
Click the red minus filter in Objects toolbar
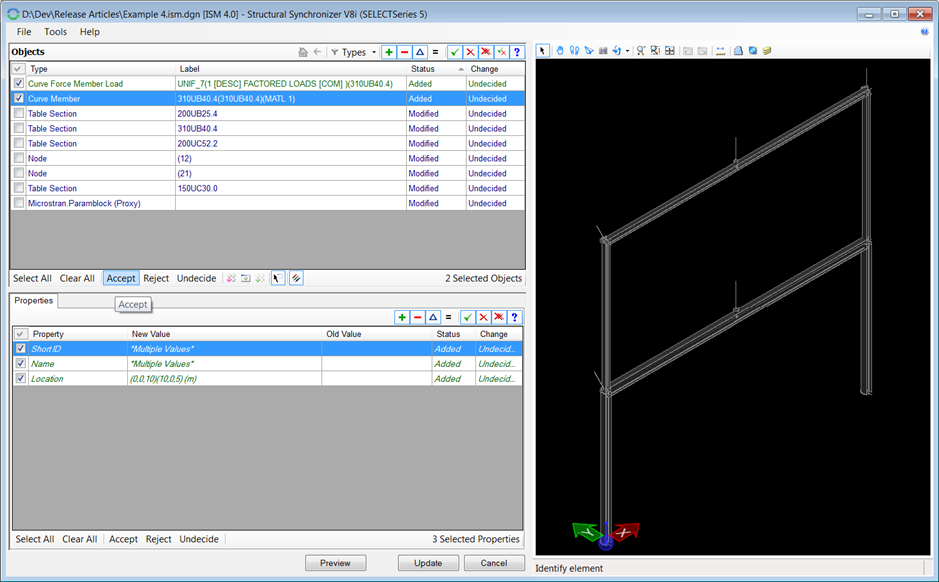pos(404,52)
